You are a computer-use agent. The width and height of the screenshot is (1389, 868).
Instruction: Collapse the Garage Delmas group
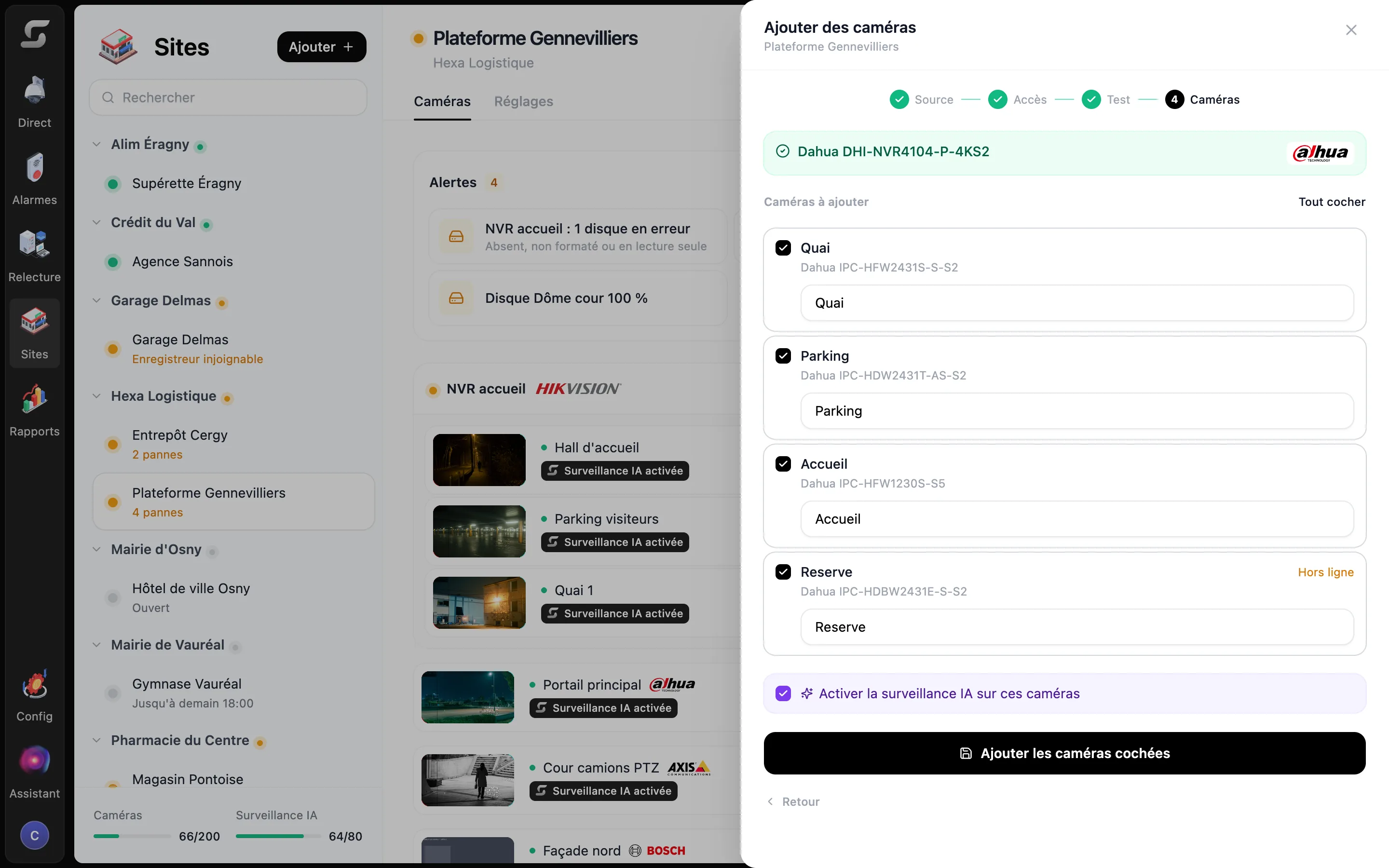tap(96, 300)
